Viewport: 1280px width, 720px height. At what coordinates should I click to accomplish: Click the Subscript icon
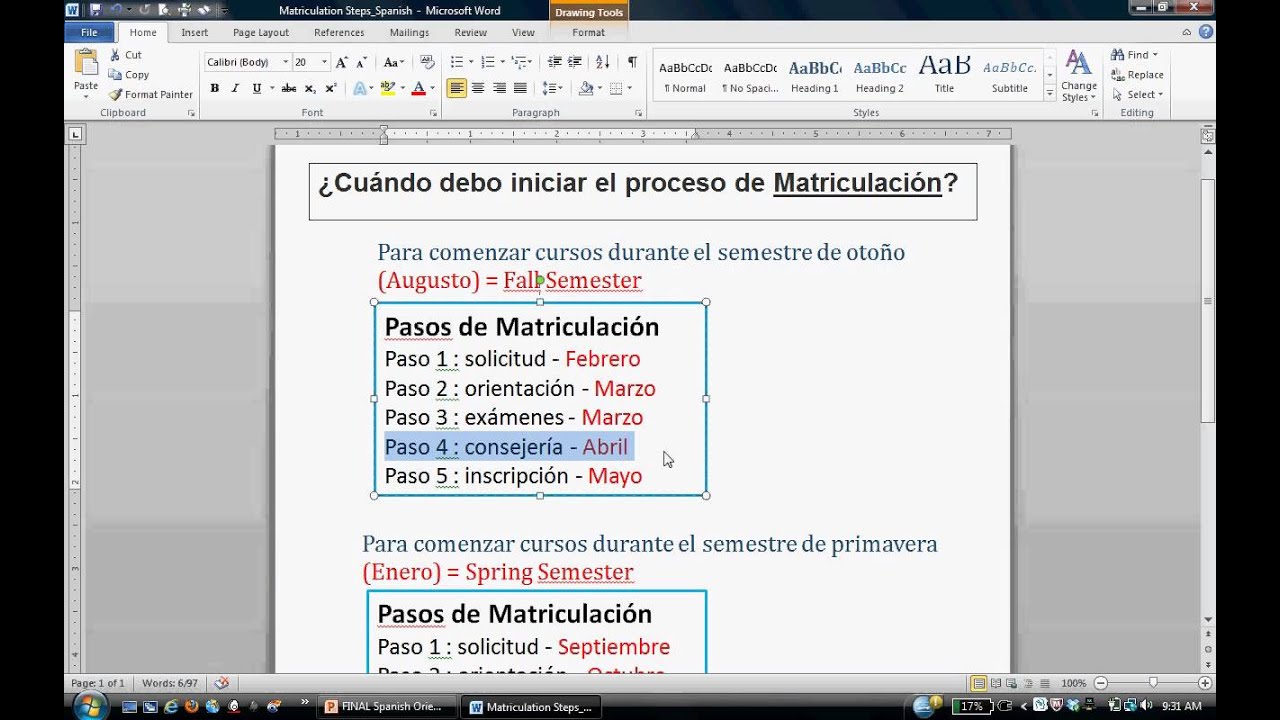310,88
